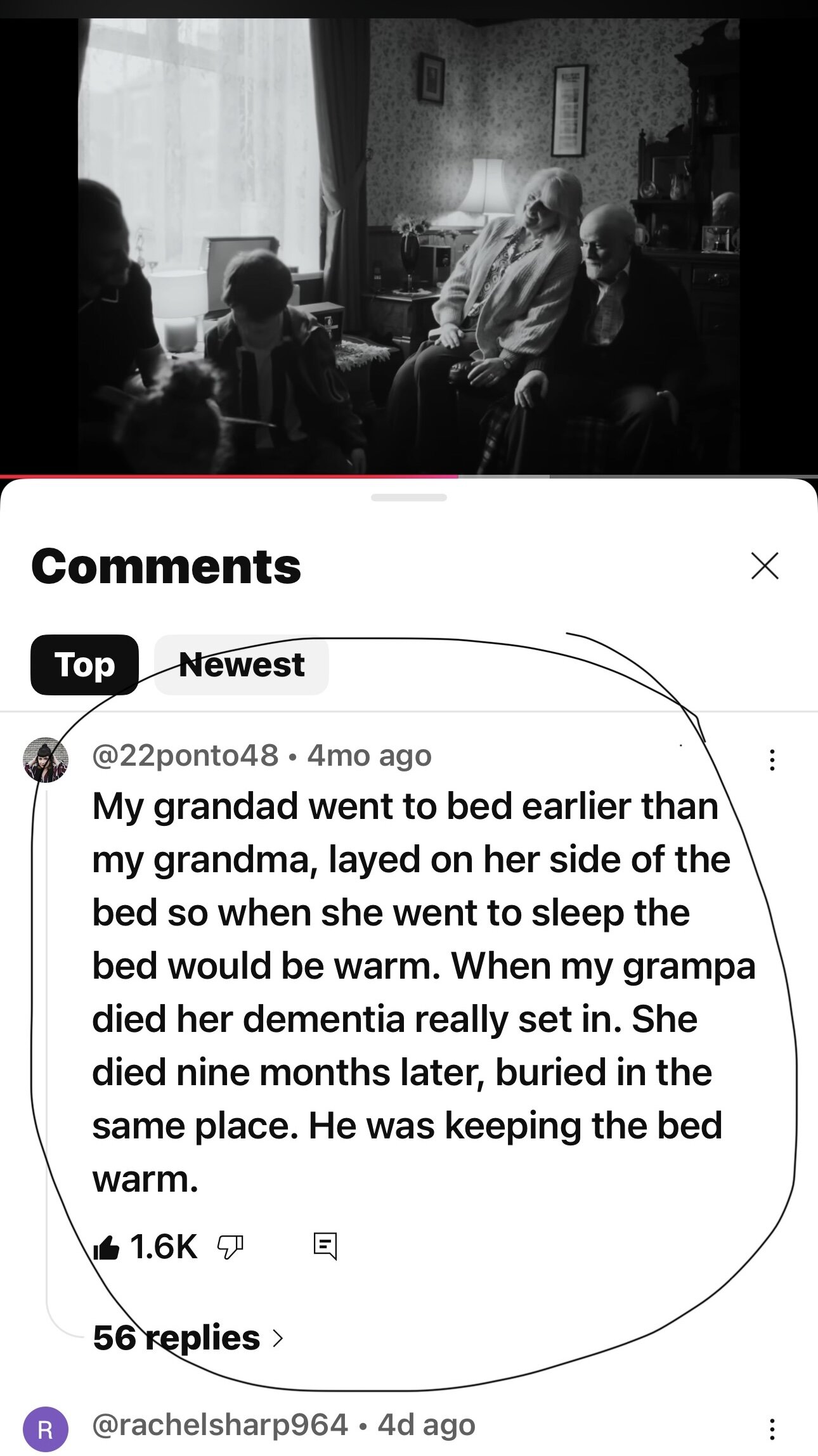Tap the 1.6K like count
818x1456 pixels.
(164, 1247)
